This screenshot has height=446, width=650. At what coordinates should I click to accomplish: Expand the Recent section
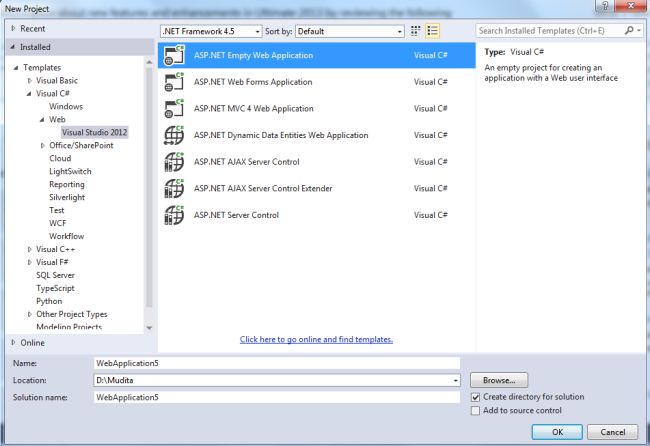coord(13,28)
